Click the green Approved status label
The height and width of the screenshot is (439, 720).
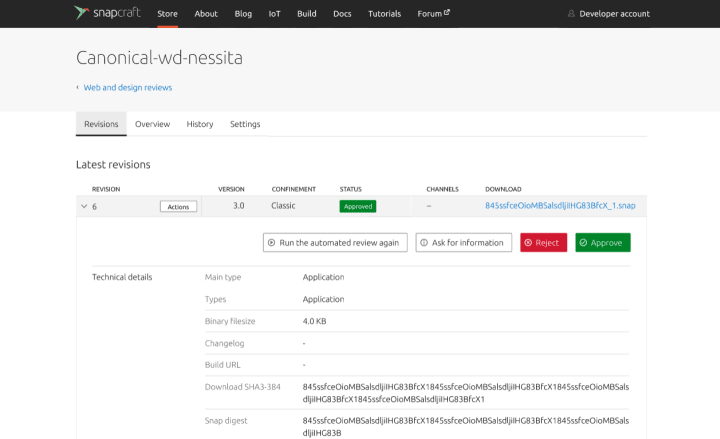[358, 206]
